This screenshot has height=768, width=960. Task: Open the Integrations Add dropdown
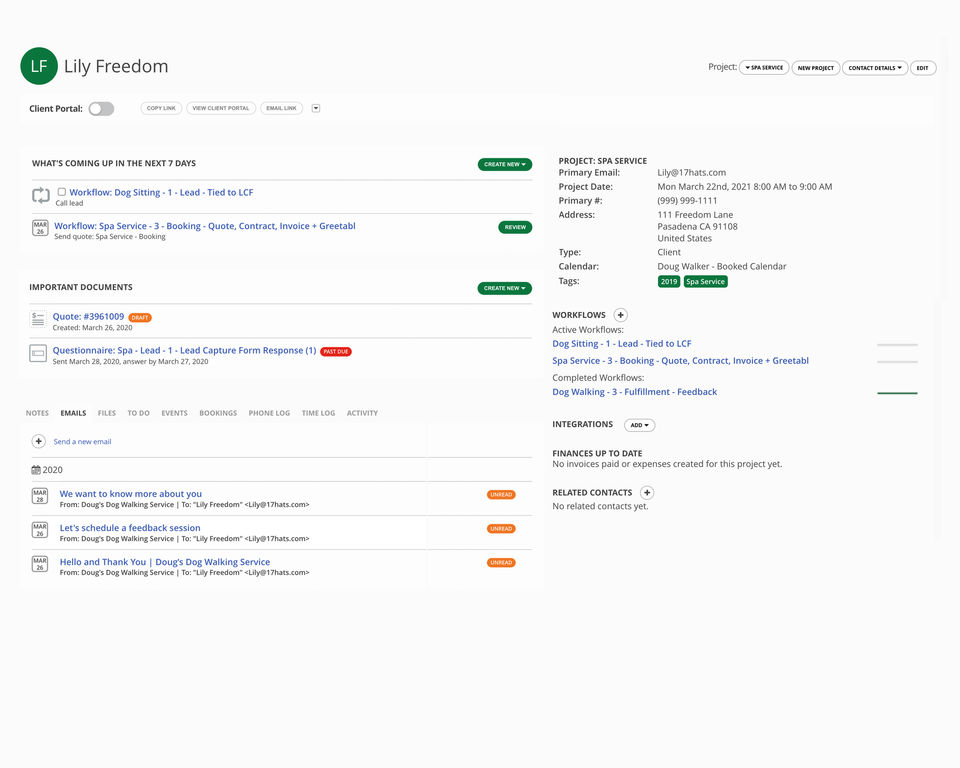[x=639, y=425]
